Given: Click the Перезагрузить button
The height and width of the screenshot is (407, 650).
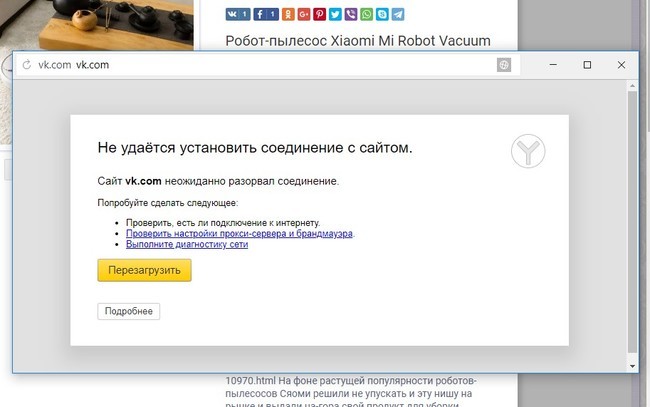Looking at the screenshot, I should (x=144, y=270).
